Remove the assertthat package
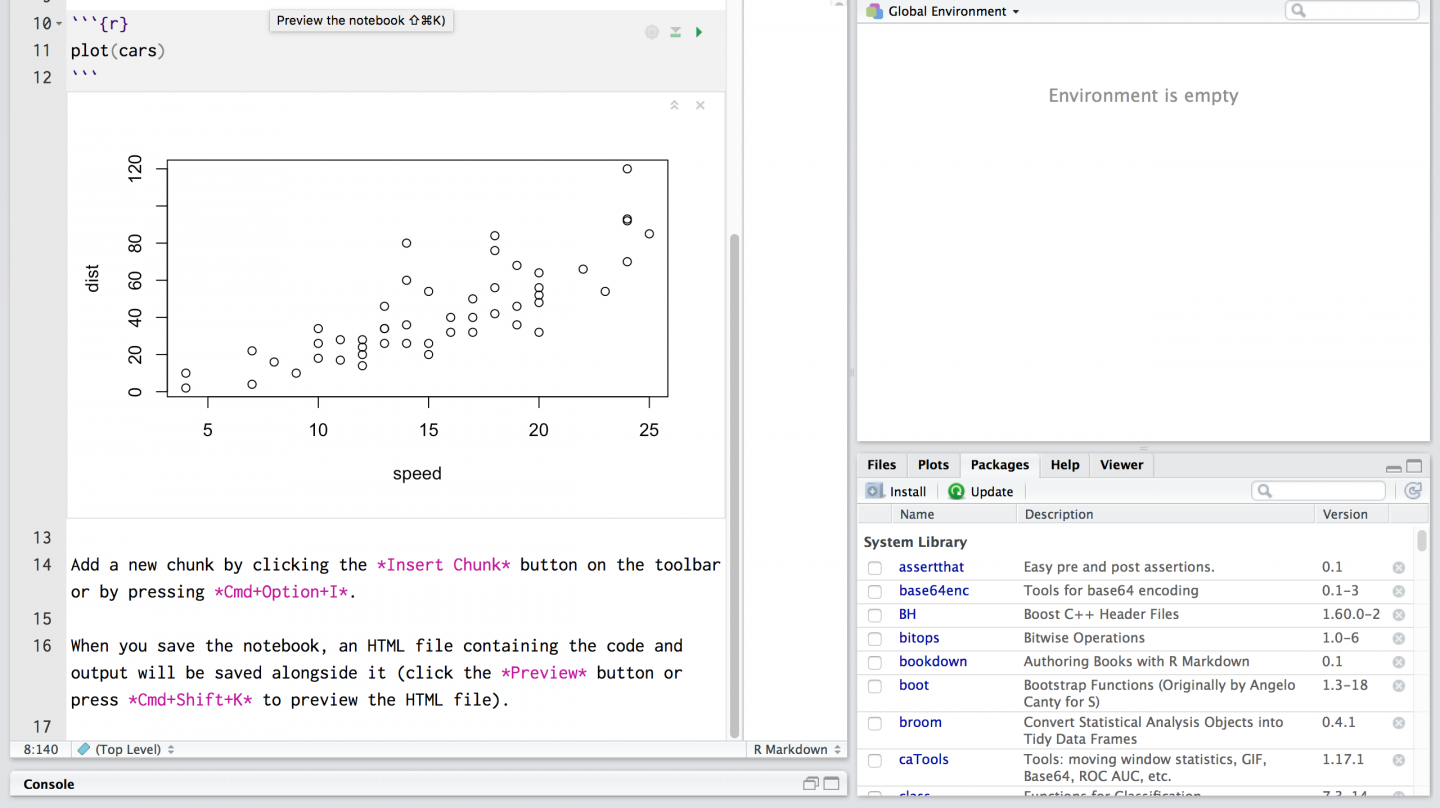This screenshot has width=1440, height=808. (1399, 568)
